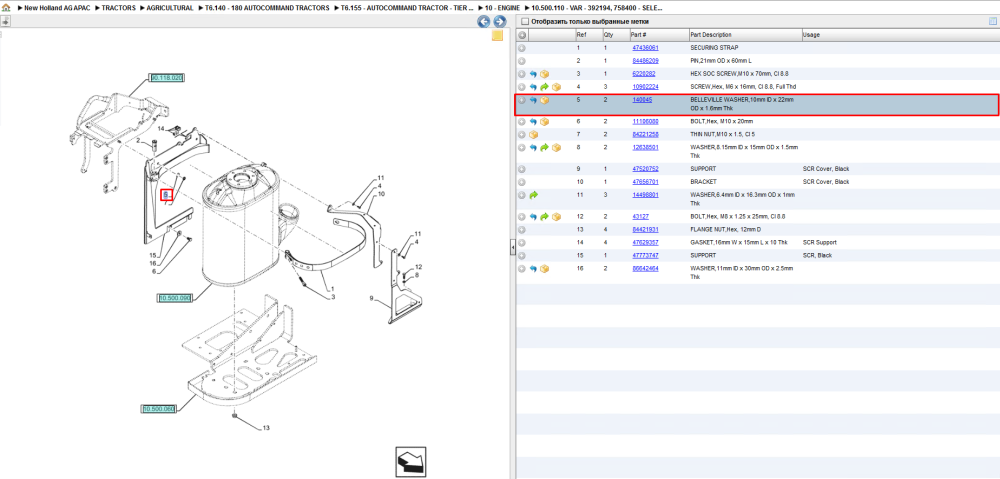Click callout number 13 in the diagram

pos(266,428)
